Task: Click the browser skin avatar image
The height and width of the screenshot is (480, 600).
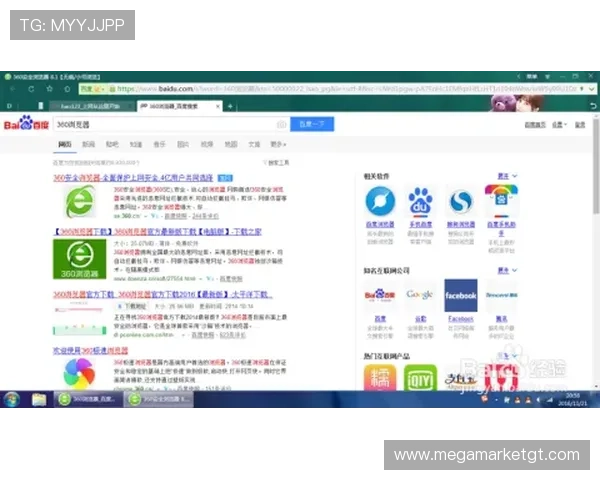Action: click(x=517, y=103)
